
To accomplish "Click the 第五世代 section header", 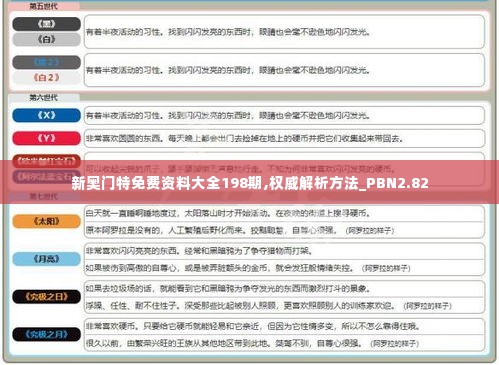I will [44, 6].
